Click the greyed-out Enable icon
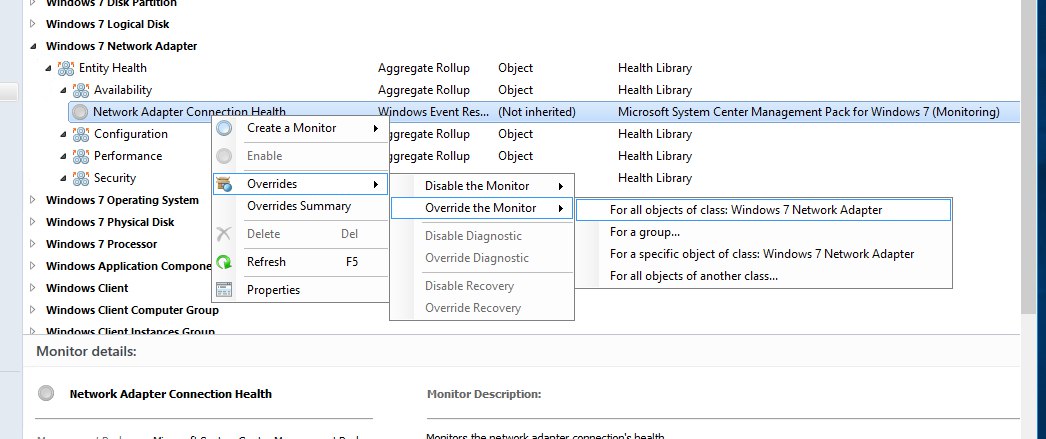Image resolution: width=1046 pixels, height=439 pixels. click(x=224, y=156)
